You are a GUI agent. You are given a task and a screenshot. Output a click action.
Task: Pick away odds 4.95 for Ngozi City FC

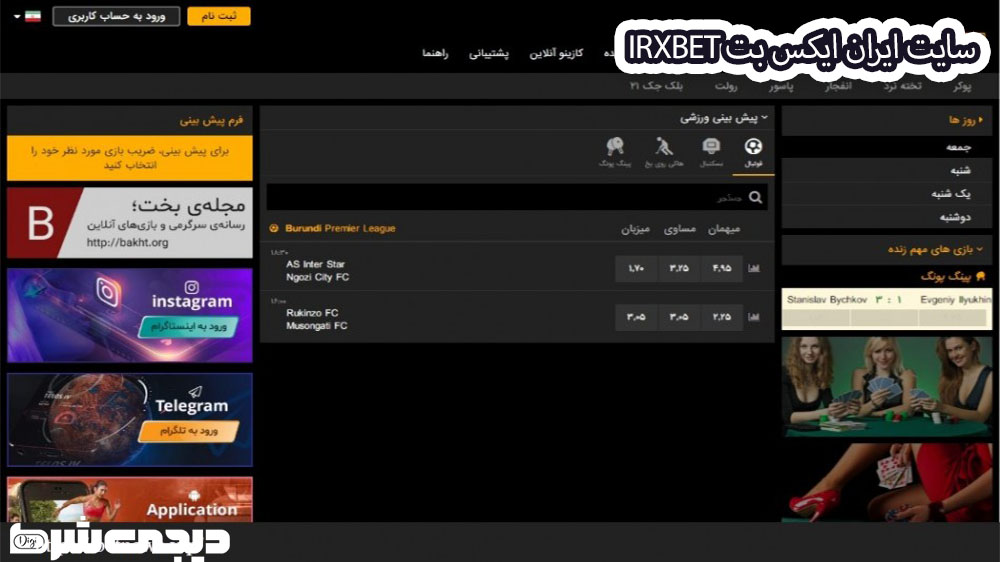(x=722, y=268)
